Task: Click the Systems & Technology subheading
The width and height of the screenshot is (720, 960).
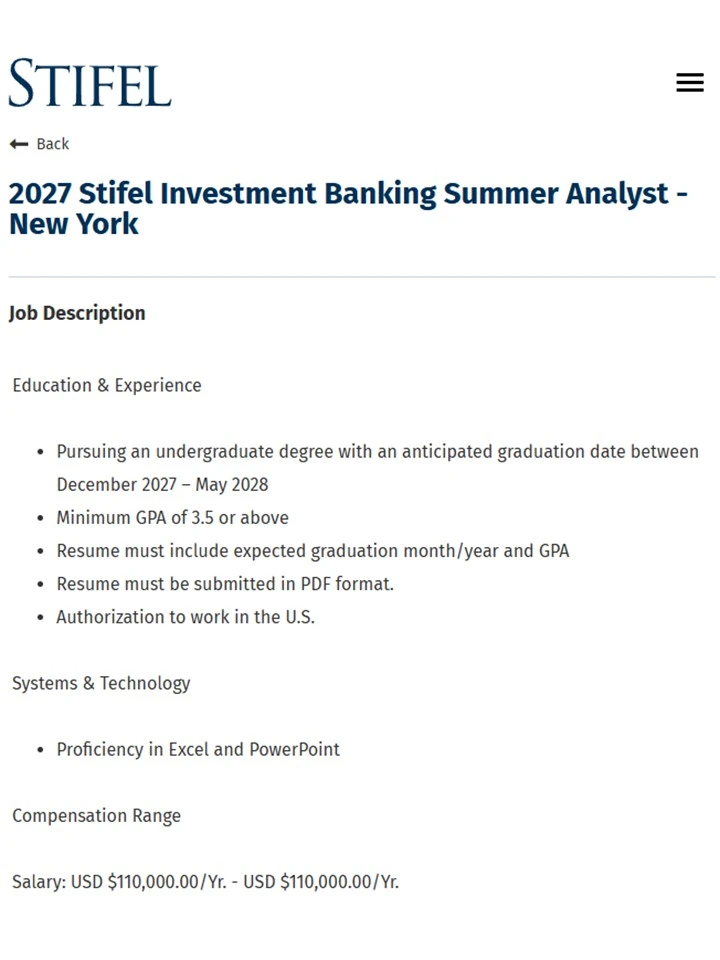Action: tap(101, 683)
